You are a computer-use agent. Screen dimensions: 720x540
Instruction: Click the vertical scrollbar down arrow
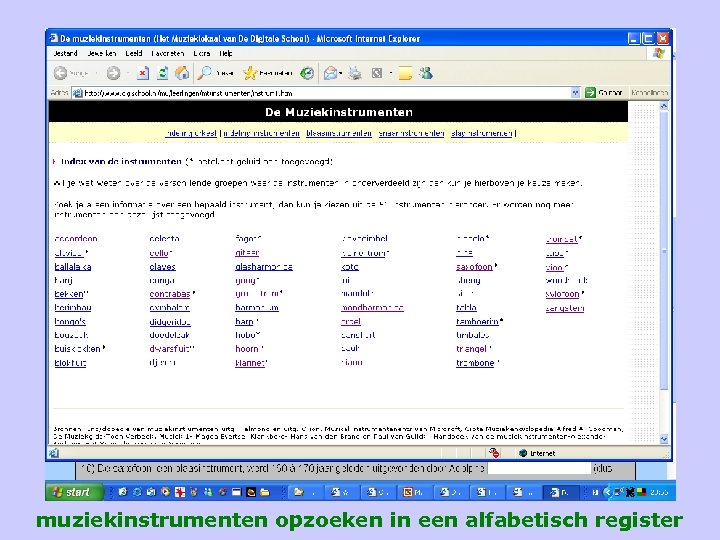[x=664, y=439]
